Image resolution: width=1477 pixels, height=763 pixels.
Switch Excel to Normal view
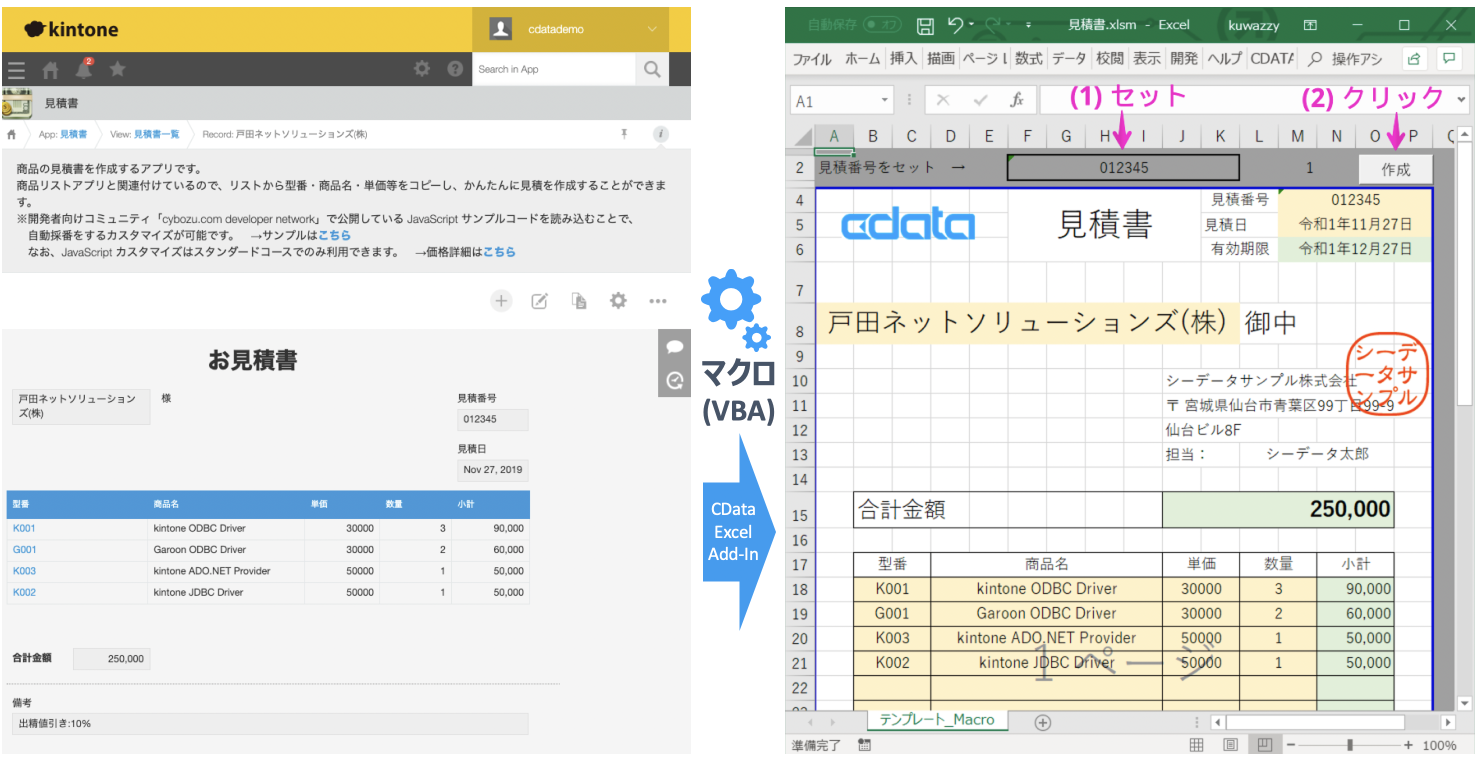pos(1196,746)
